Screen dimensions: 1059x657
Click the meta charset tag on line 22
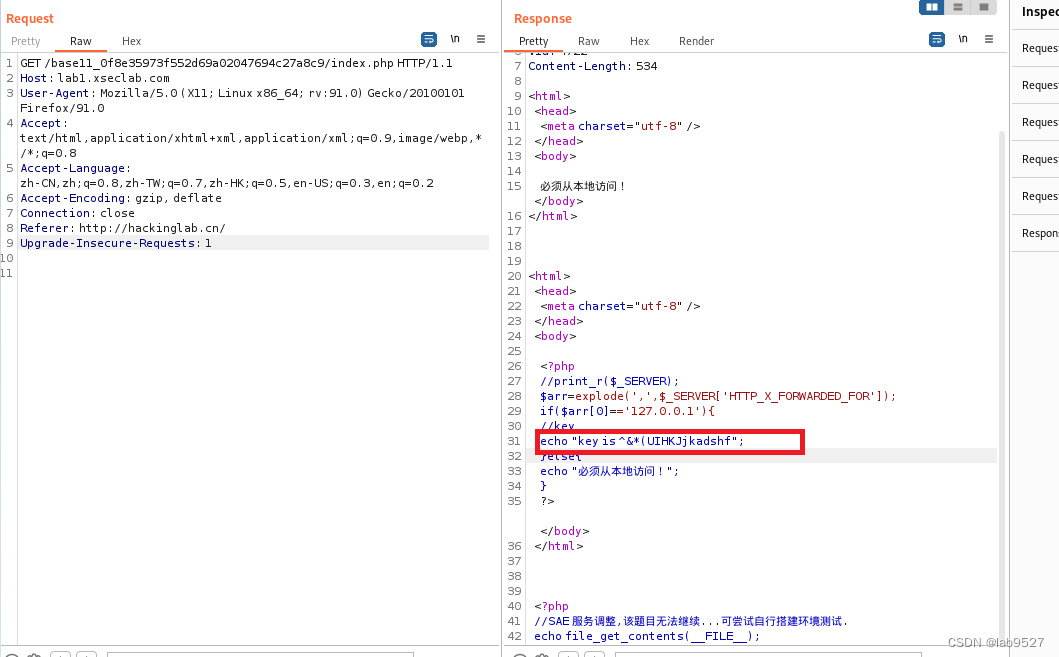click(x=620, y=306)
